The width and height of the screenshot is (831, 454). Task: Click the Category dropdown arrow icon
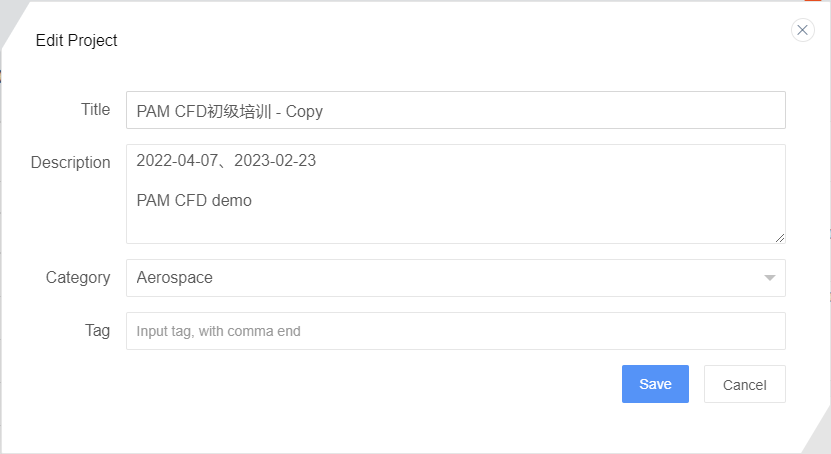(x=770, y=278)
